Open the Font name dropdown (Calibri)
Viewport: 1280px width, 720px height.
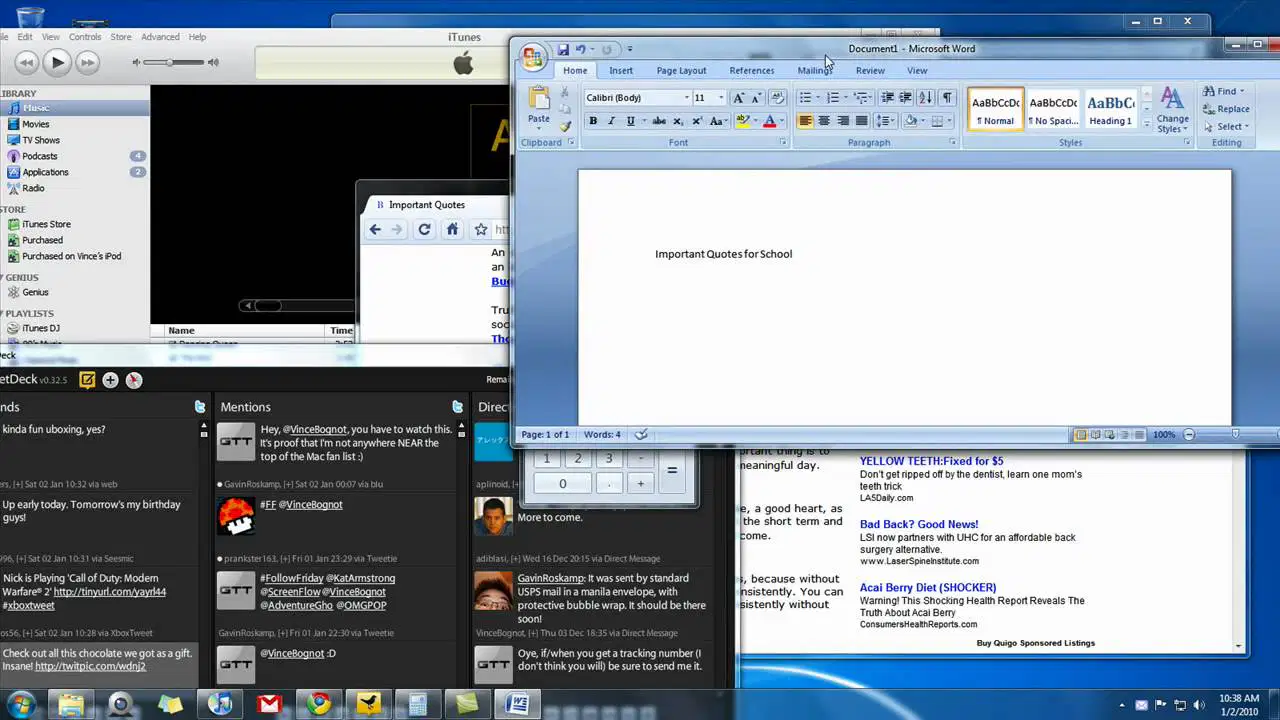(x=687, y=98)
